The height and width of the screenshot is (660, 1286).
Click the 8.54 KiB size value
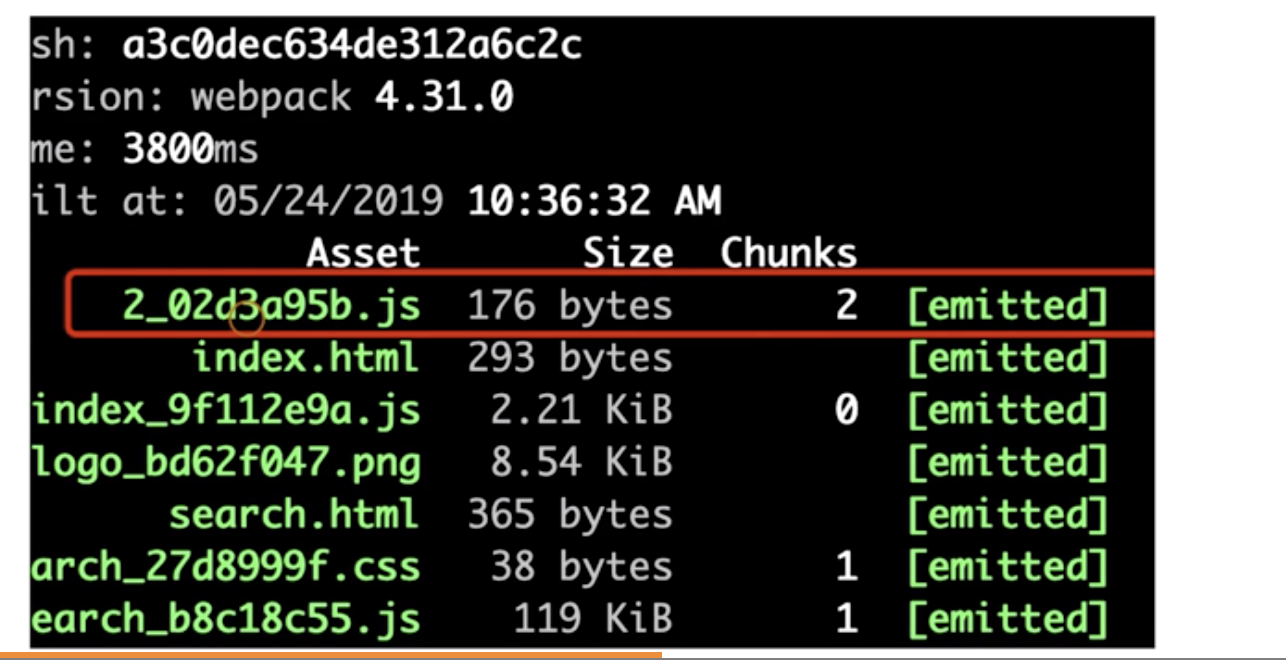(x=582, y=463)
